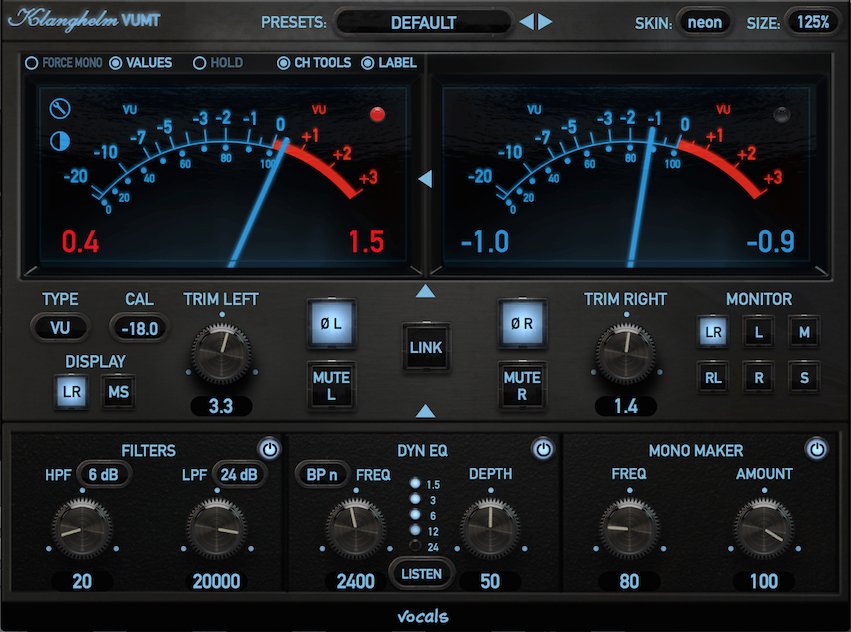Viewport: 851px width, 632px height.
Task: Open the Dyn EQ mode selector BP n
Action: 321,475
